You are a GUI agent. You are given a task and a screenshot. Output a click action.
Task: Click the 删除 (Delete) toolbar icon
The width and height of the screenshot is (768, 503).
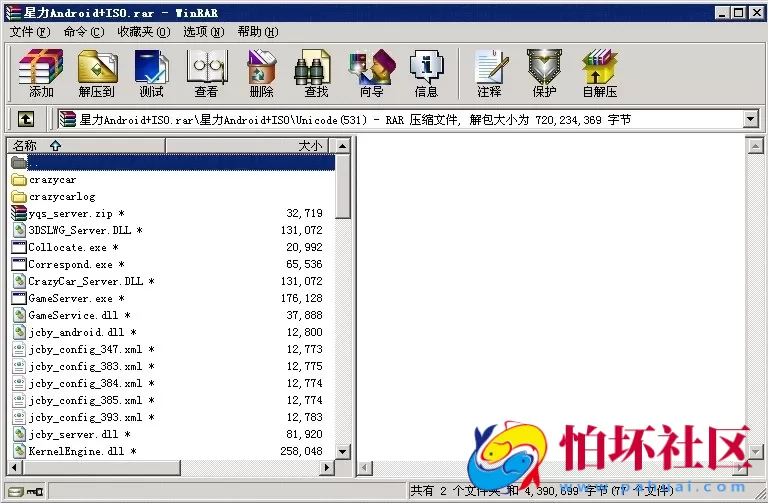tap(261, 73)
